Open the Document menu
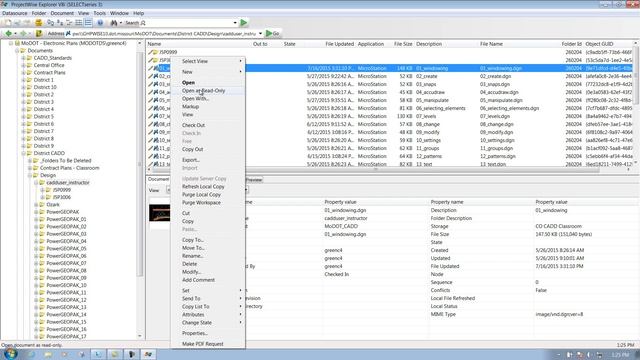This screenshot has width=640, height=360. pyautogui.click(x=62, y=13)
